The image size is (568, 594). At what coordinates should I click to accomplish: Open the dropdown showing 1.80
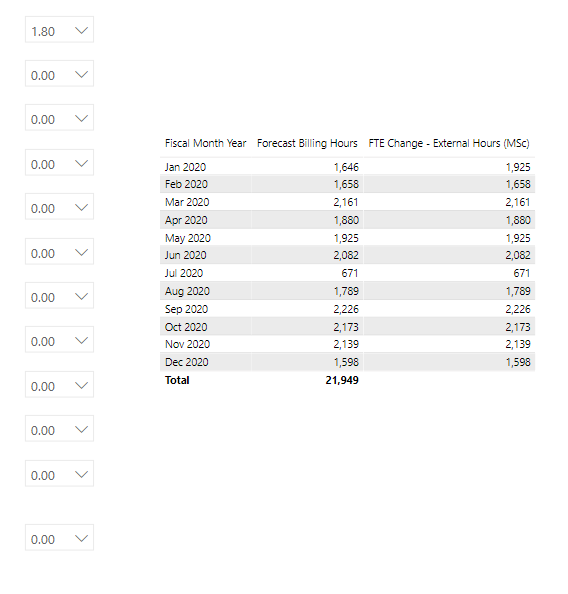(x=59, y=30)
